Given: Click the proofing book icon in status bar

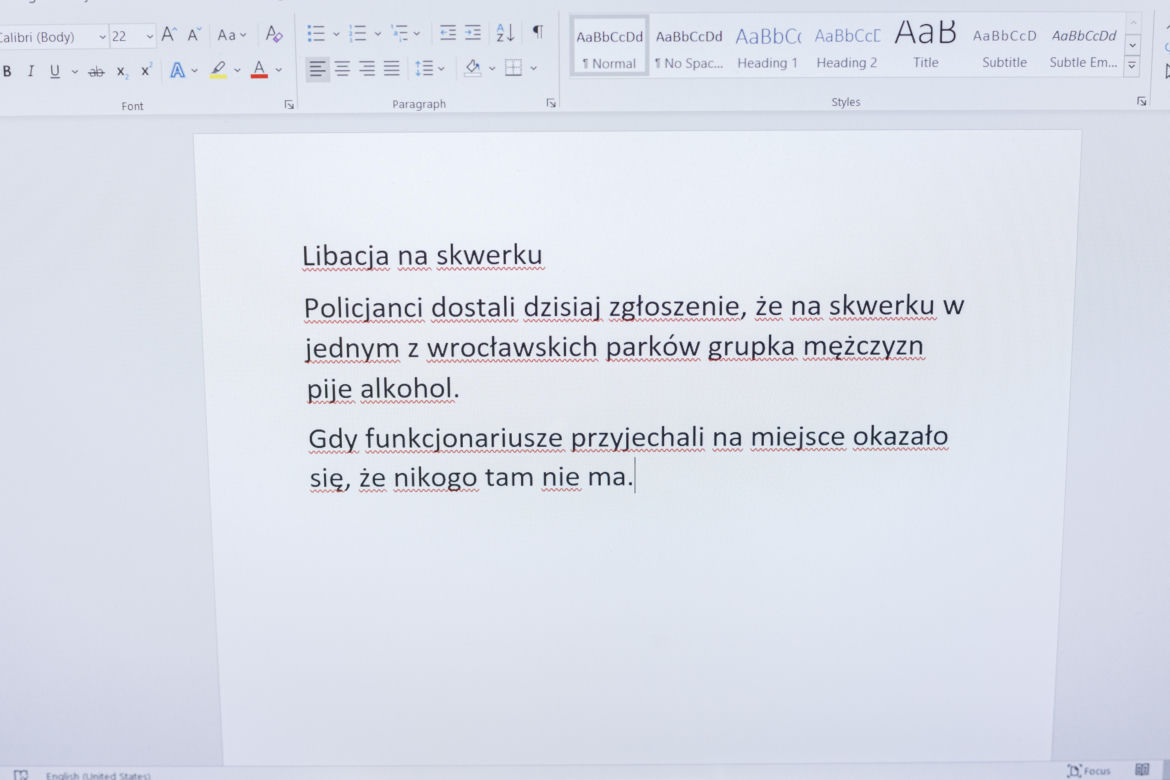Looking at the screenshot, I should pyautogui.click(x=20, y=775).
